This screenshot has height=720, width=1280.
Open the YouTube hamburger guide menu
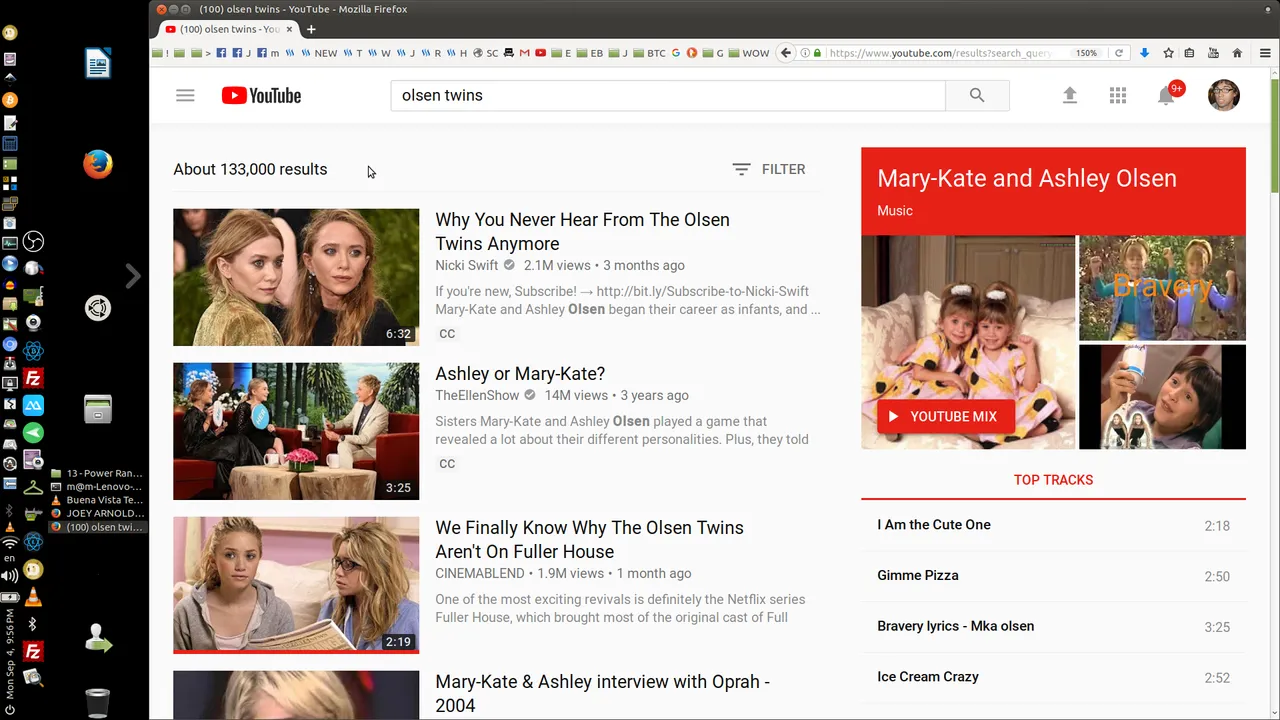pyautogui.click(x=185, y=96)
